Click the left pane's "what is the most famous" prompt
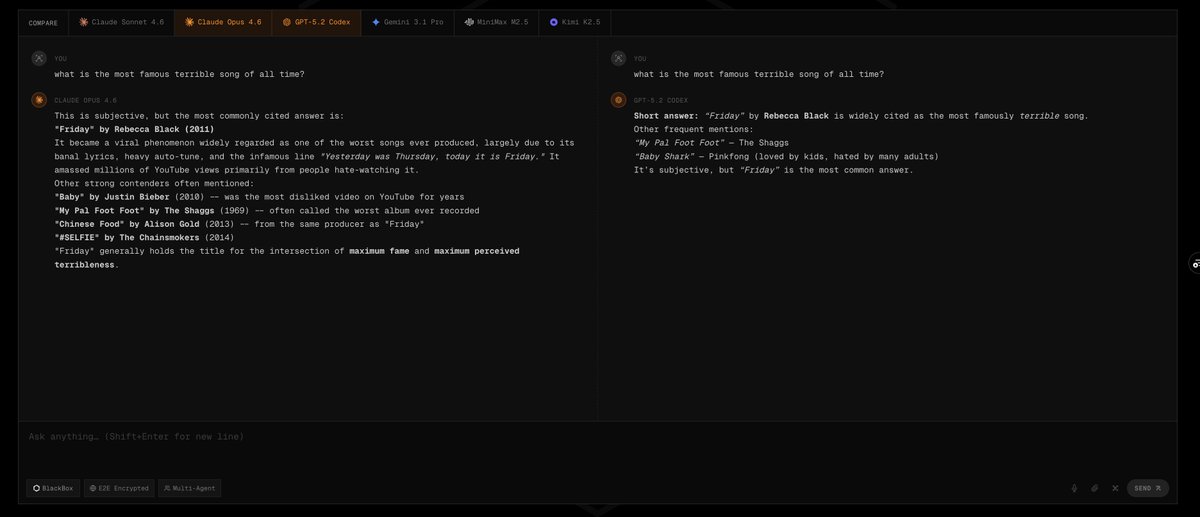Viewport: 1200px width, 517px height. coord(179,74)
